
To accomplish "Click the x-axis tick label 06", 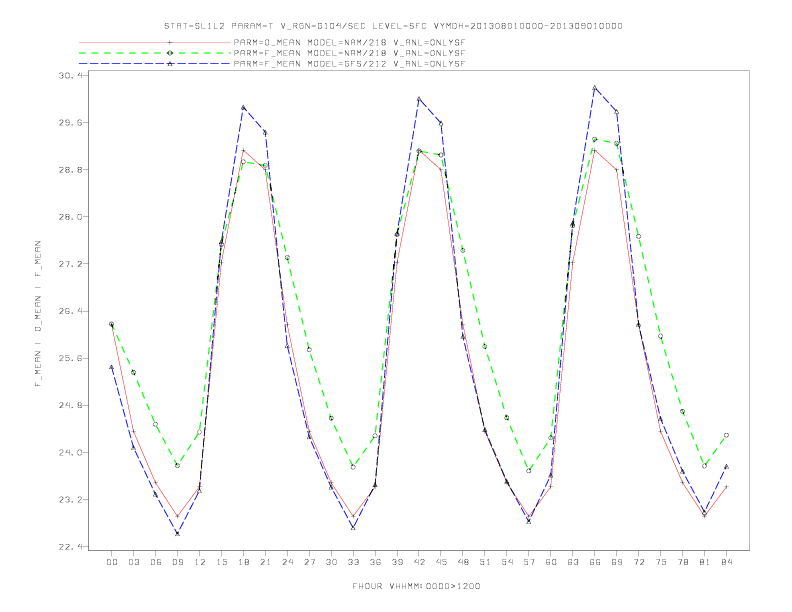I will [156, 562].
